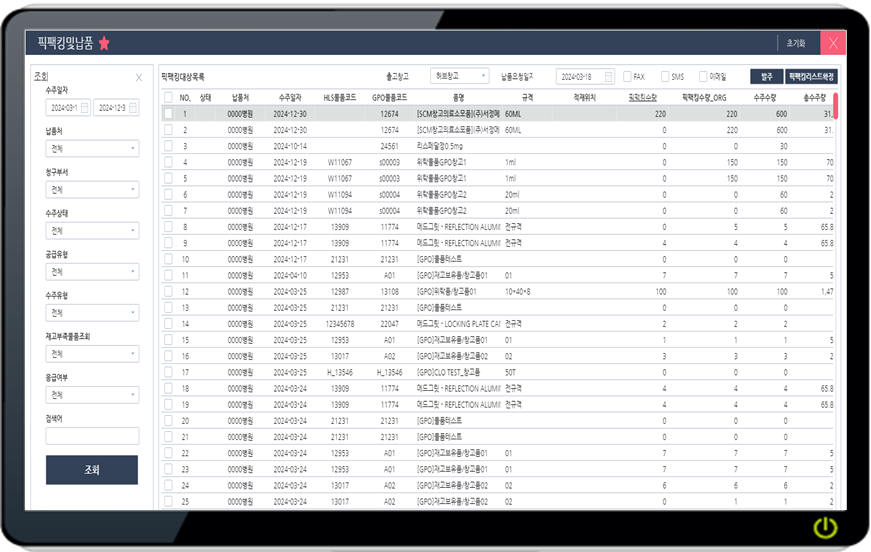Tick the 이메일 checkbox

point(703,77)
